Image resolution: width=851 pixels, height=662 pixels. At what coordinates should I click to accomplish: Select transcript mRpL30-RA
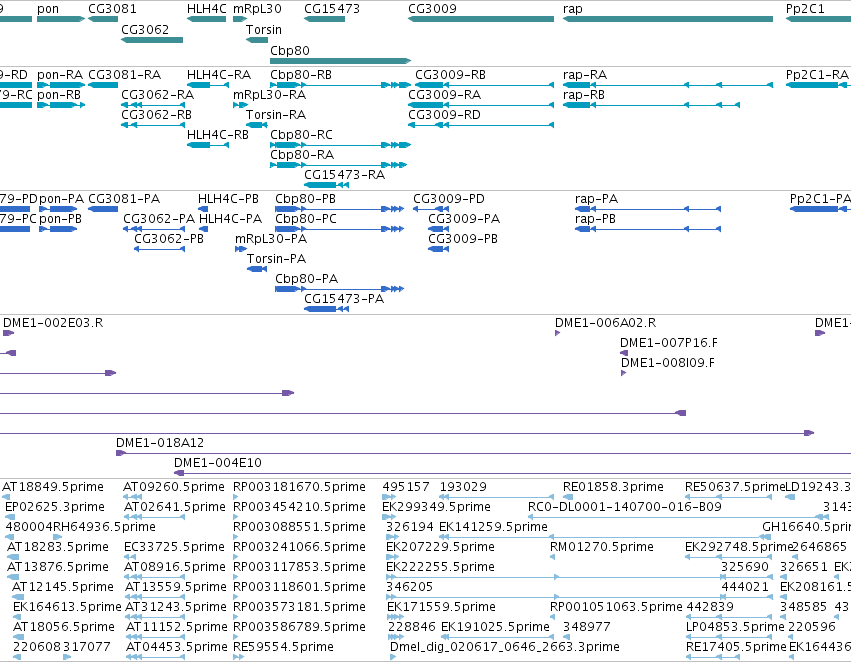[x=270, y=95]
